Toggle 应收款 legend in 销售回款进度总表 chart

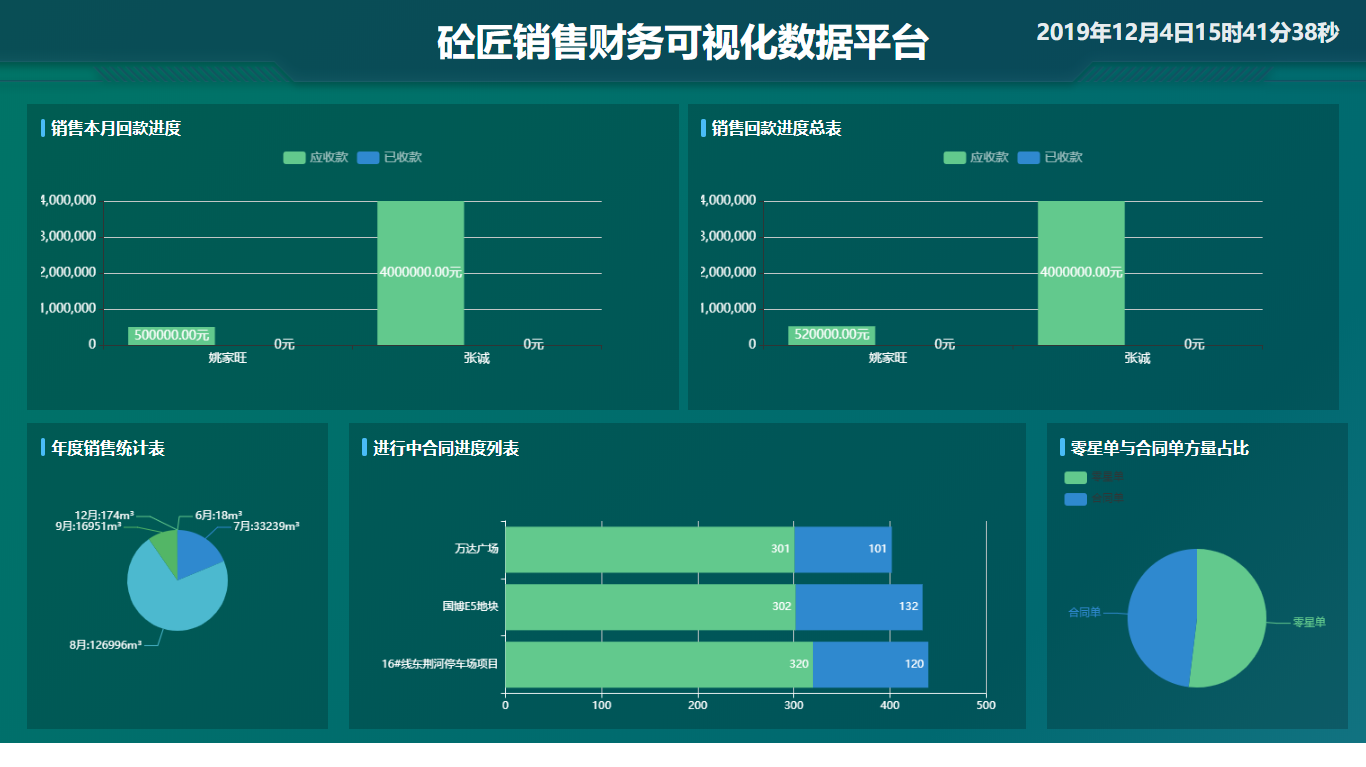click(975, 157)
